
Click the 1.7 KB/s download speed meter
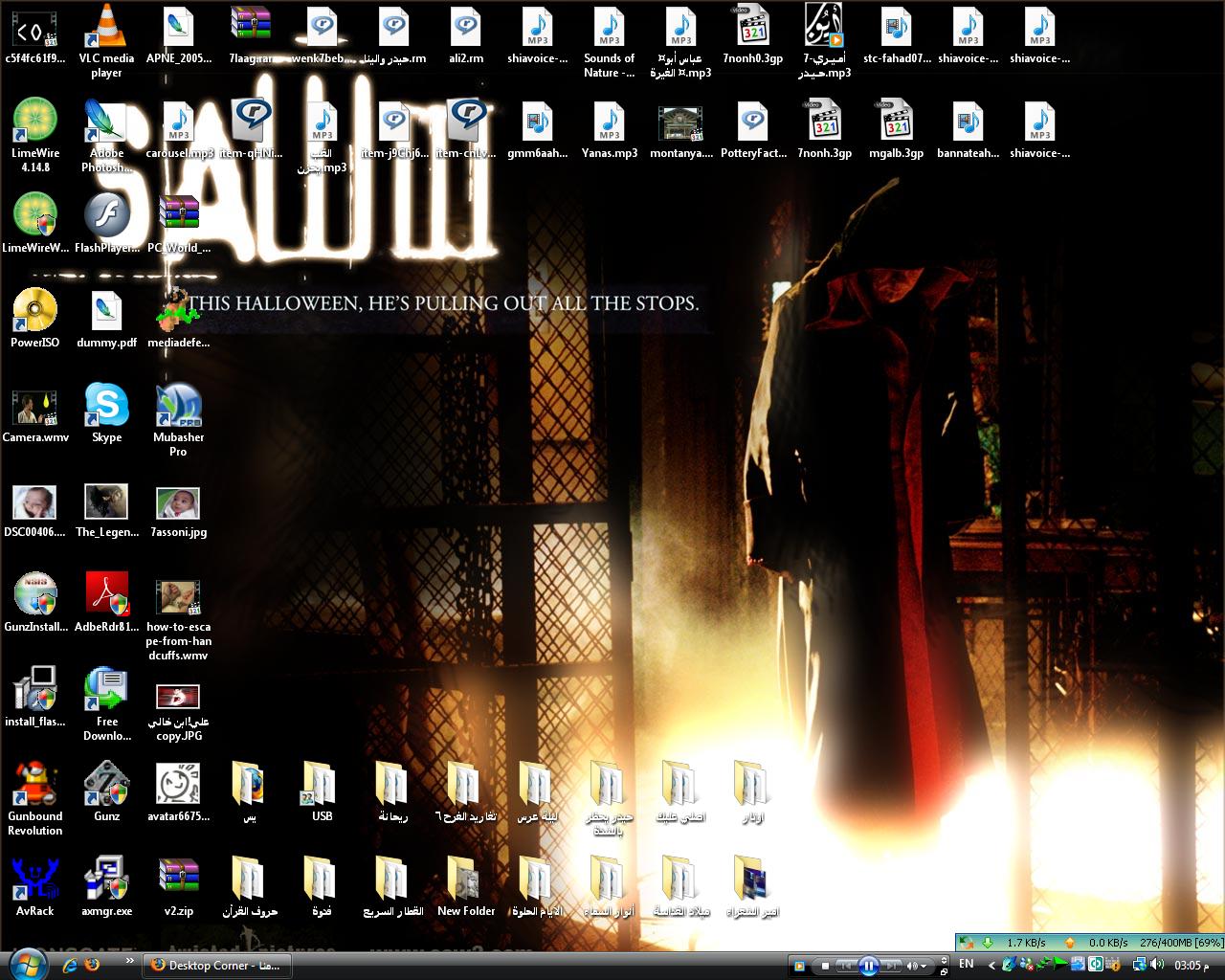pyautogui.click(x=1025, y=943)
